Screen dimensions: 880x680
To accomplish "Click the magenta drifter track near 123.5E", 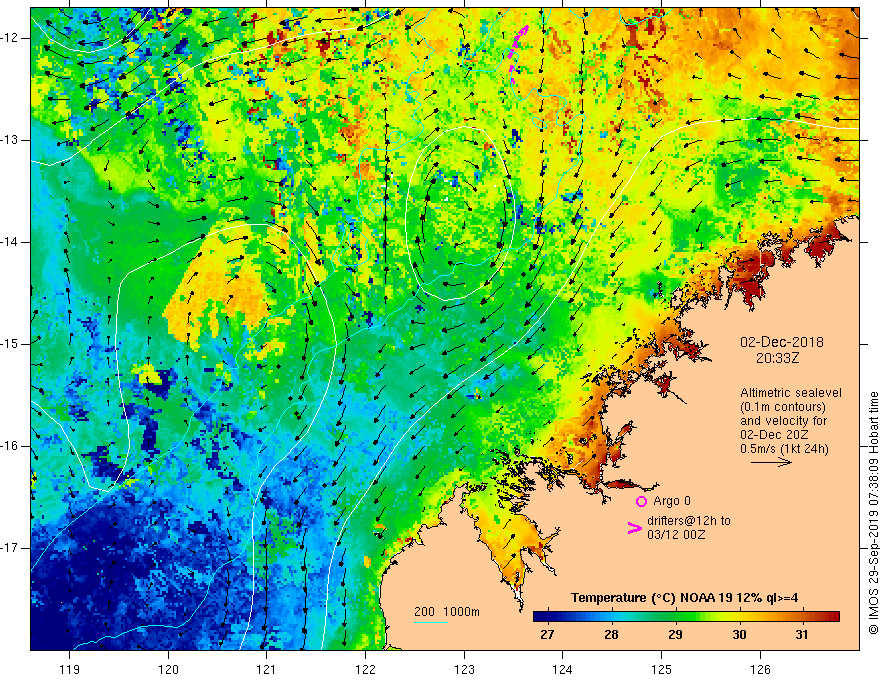I will [x=517, y=53].
